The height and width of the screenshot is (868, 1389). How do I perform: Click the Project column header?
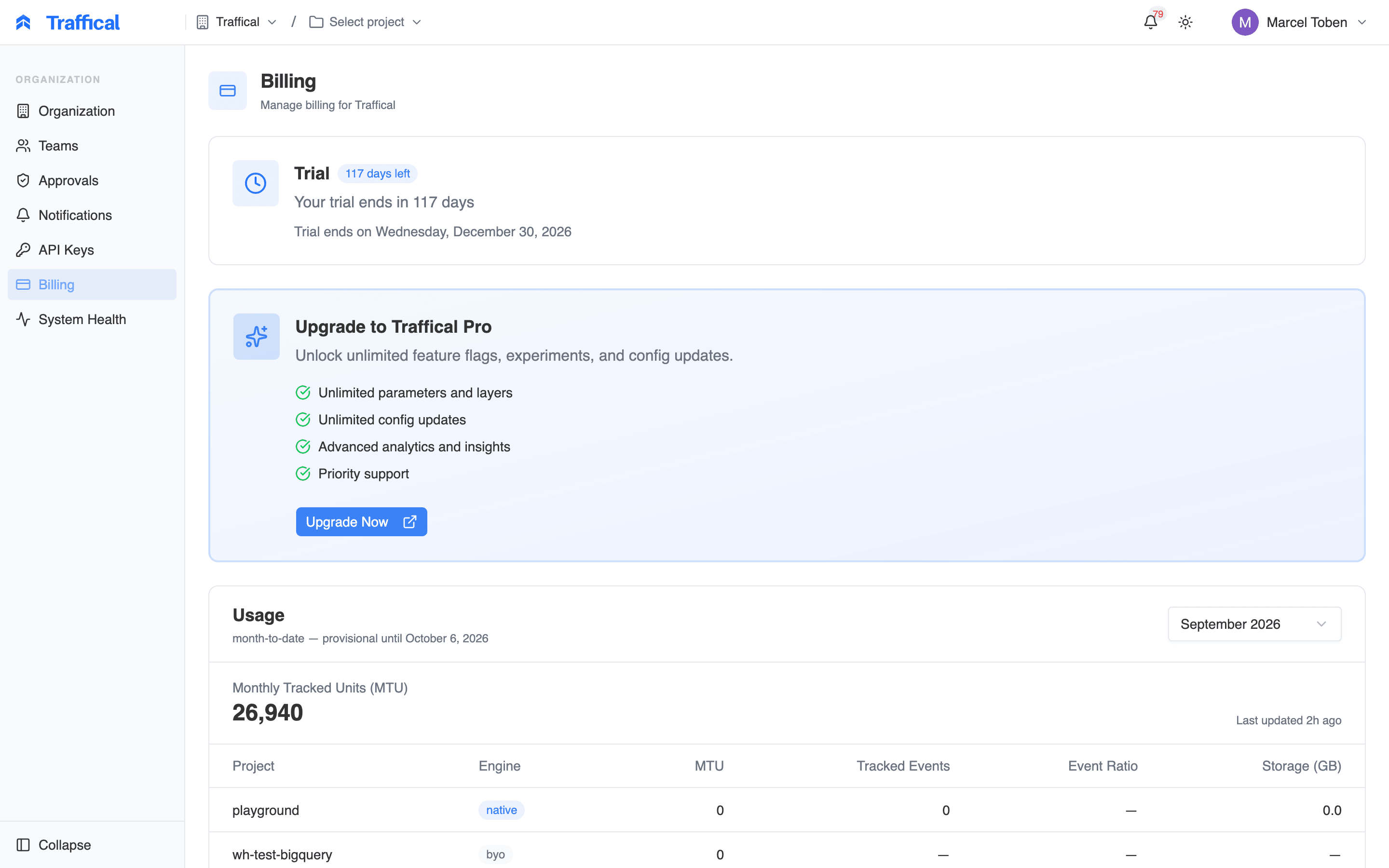pyautogui.click(x=253, y=766)
